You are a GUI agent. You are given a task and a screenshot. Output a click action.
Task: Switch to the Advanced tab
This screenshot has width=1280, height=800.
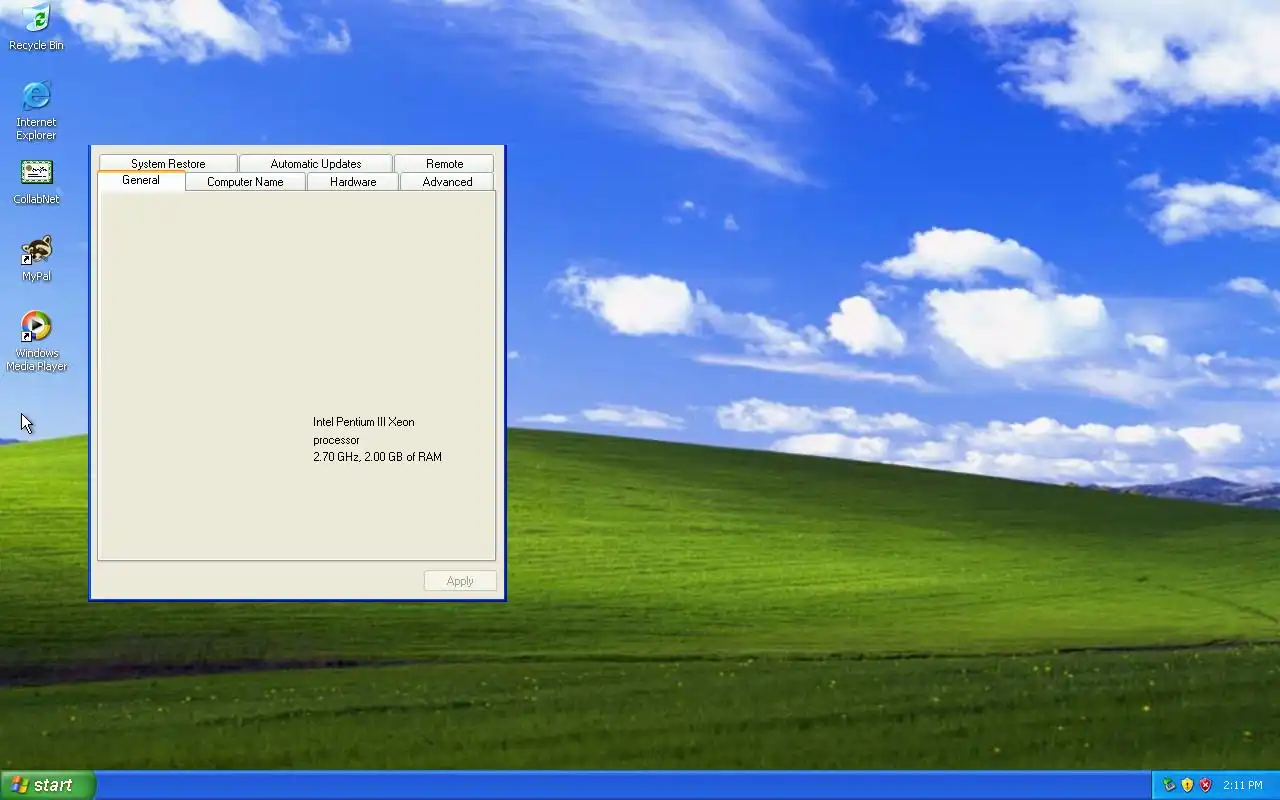point(447,182)
